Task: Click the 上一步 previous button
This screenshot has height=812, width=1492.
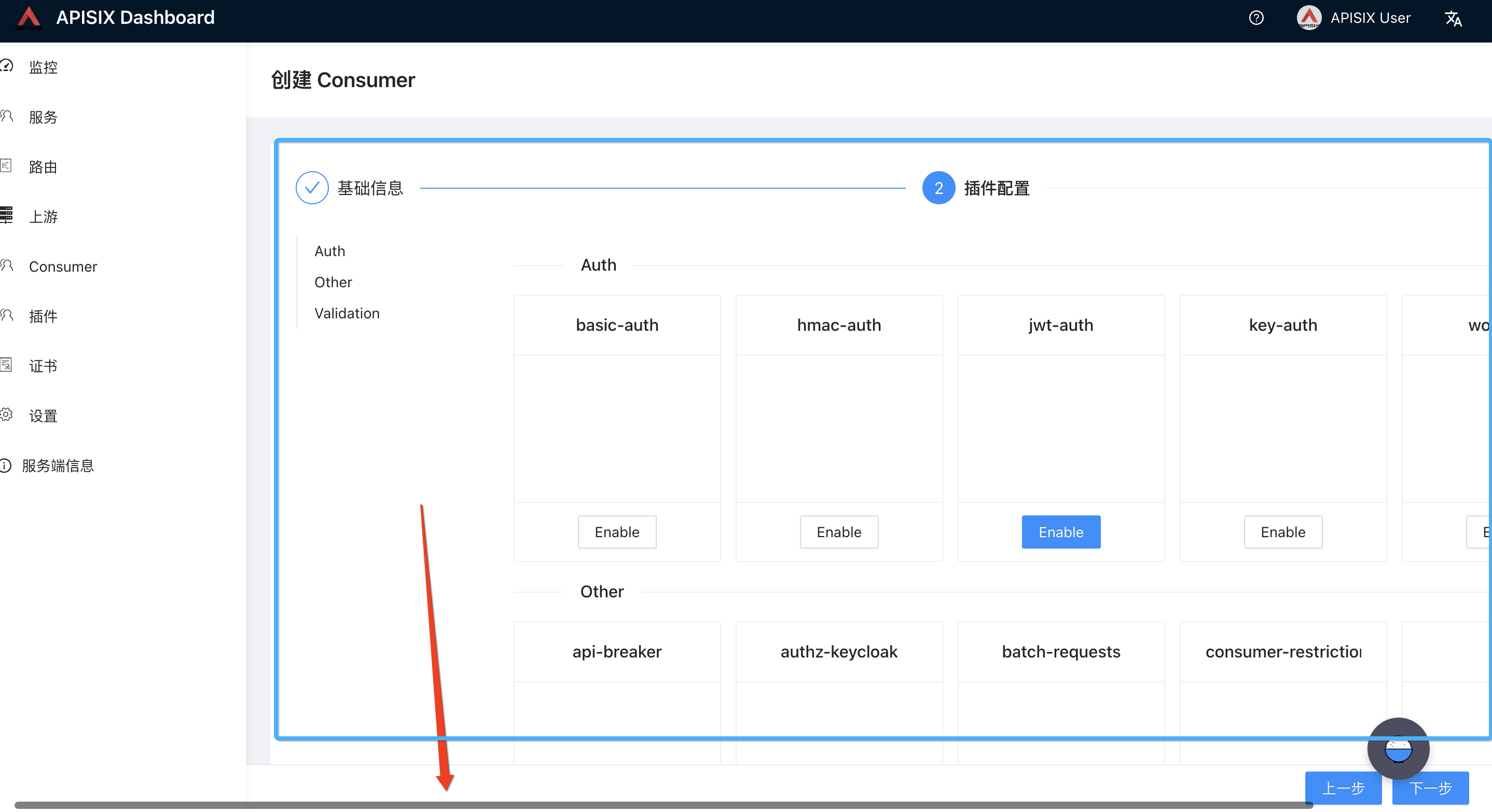Action: pos(1343,788)
